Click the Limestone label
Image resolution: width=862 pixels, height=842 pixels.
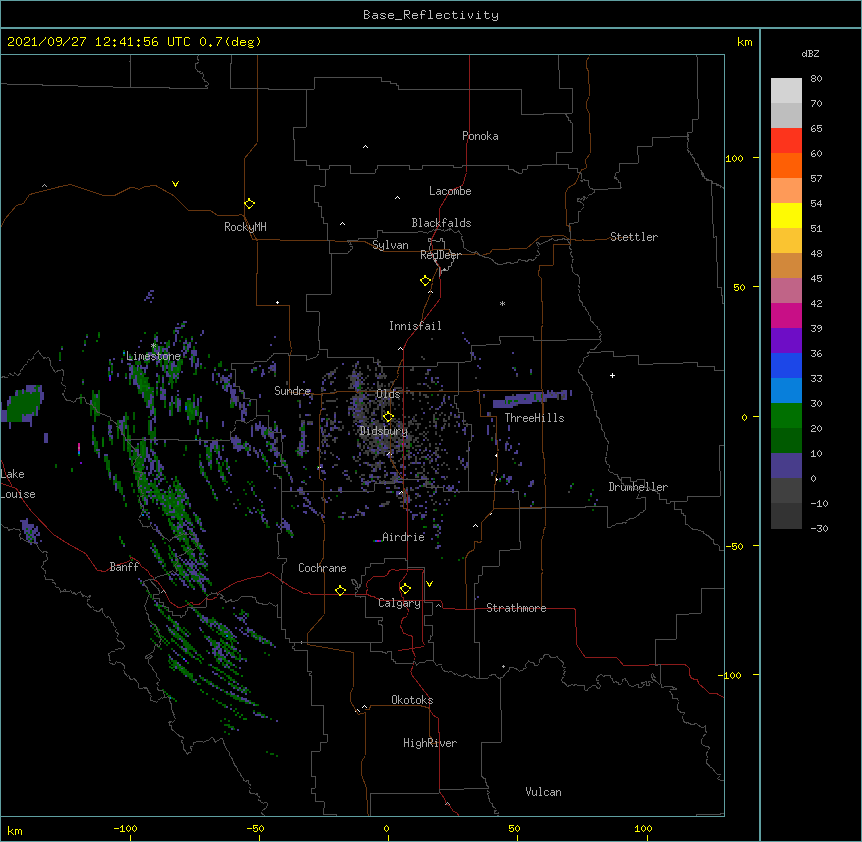[x=153, y=356]
